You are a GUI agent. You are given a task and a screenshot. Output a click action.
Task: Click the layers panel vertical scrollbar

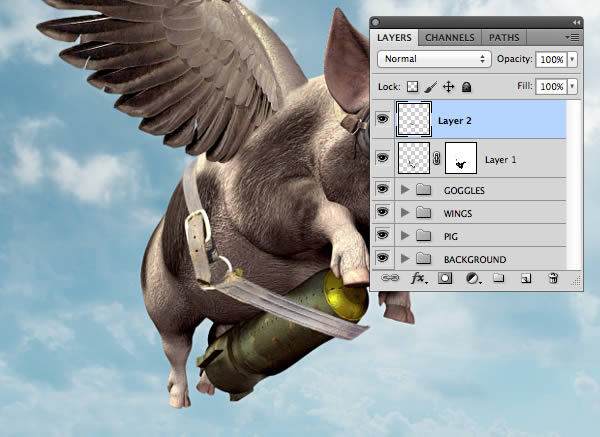(574, 185)
